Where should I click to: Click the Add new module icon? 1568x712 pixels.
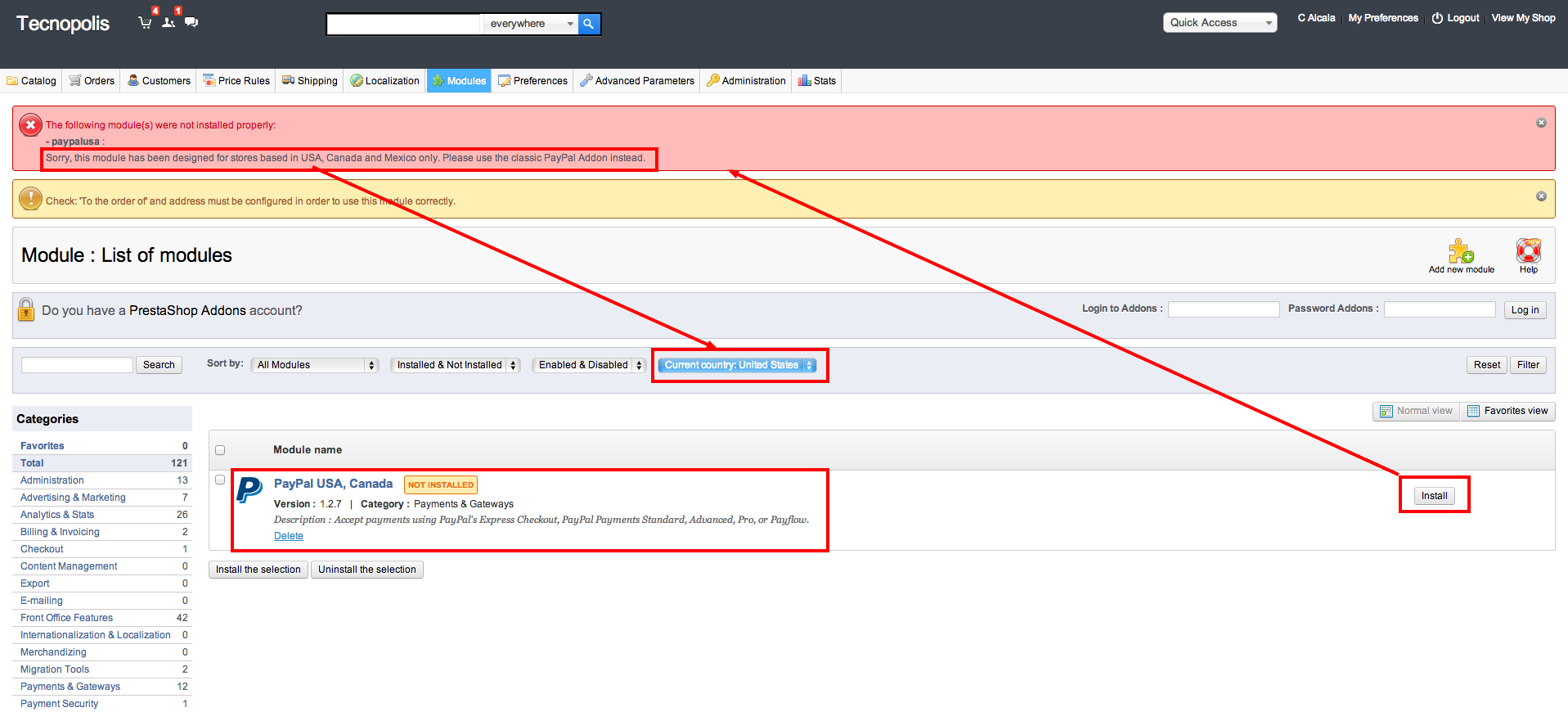coord(1461,250)
